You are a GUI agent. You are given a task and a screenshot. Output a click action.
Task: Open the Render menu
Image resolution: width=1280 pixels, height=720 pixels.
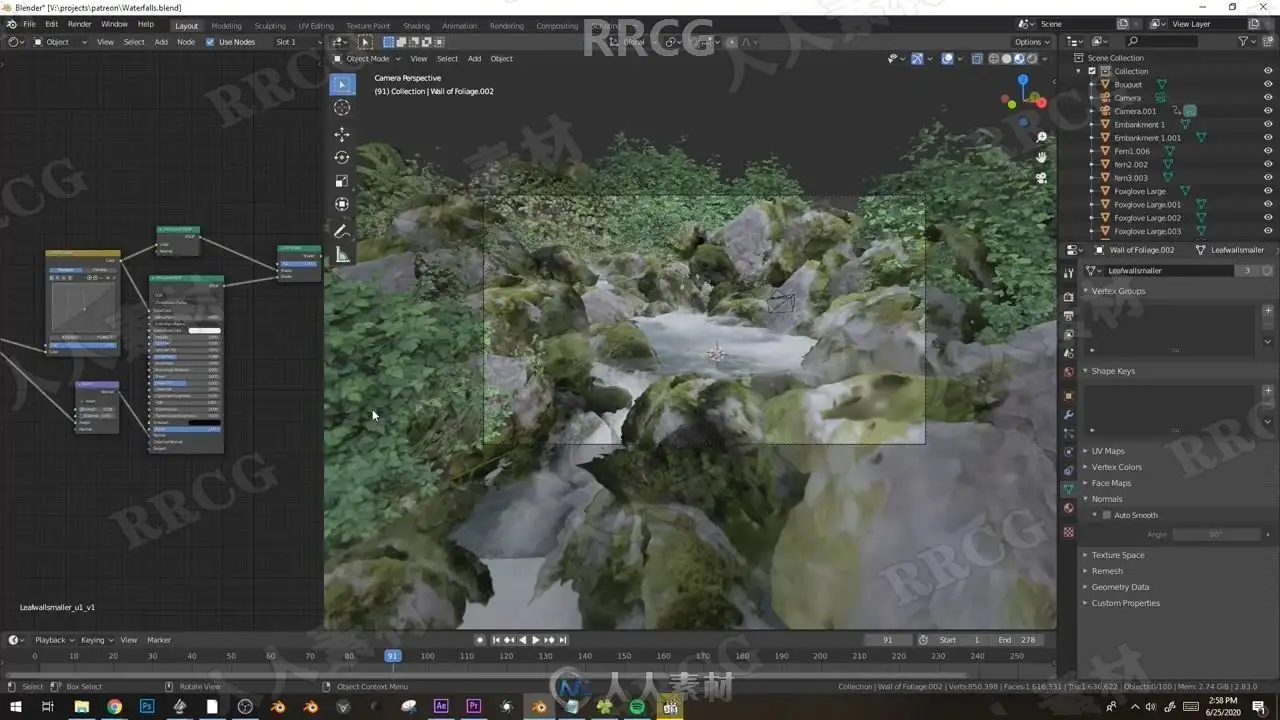pos(79,24)
